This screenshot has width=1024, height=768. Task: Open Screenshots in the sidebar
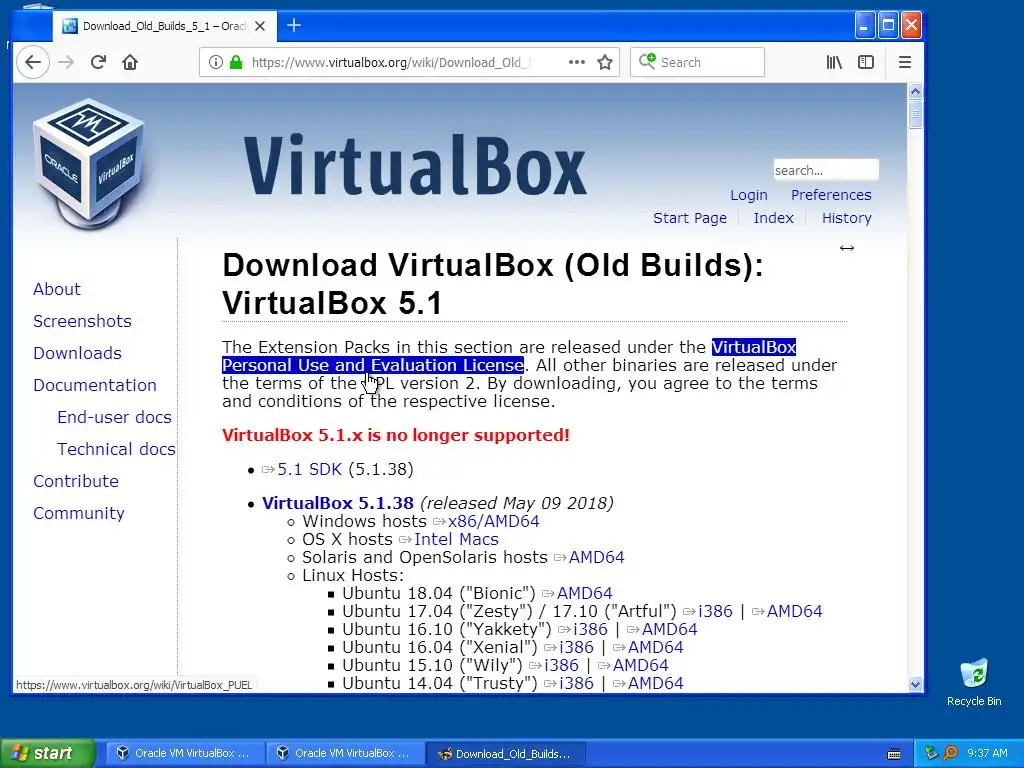(x=82, y=321)
